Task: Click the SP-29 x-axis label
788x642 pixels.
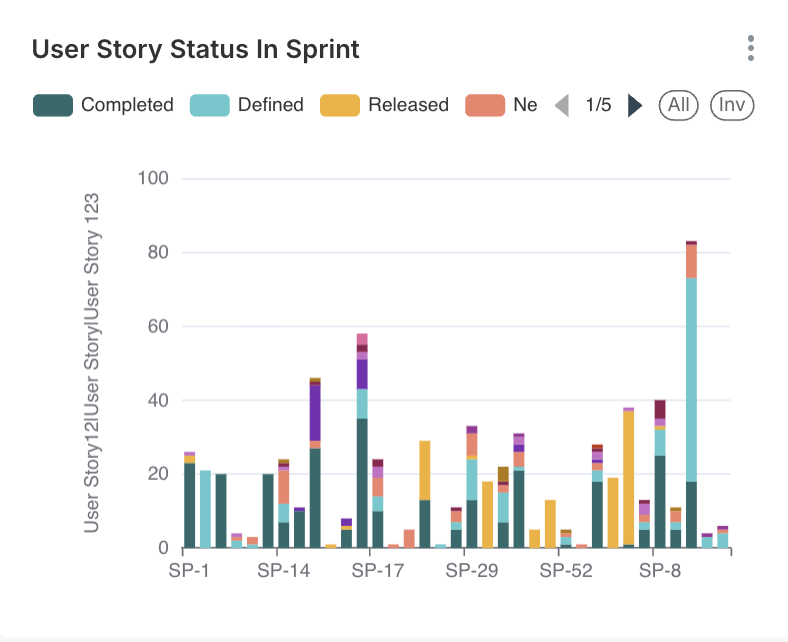Action: [471, 571]
